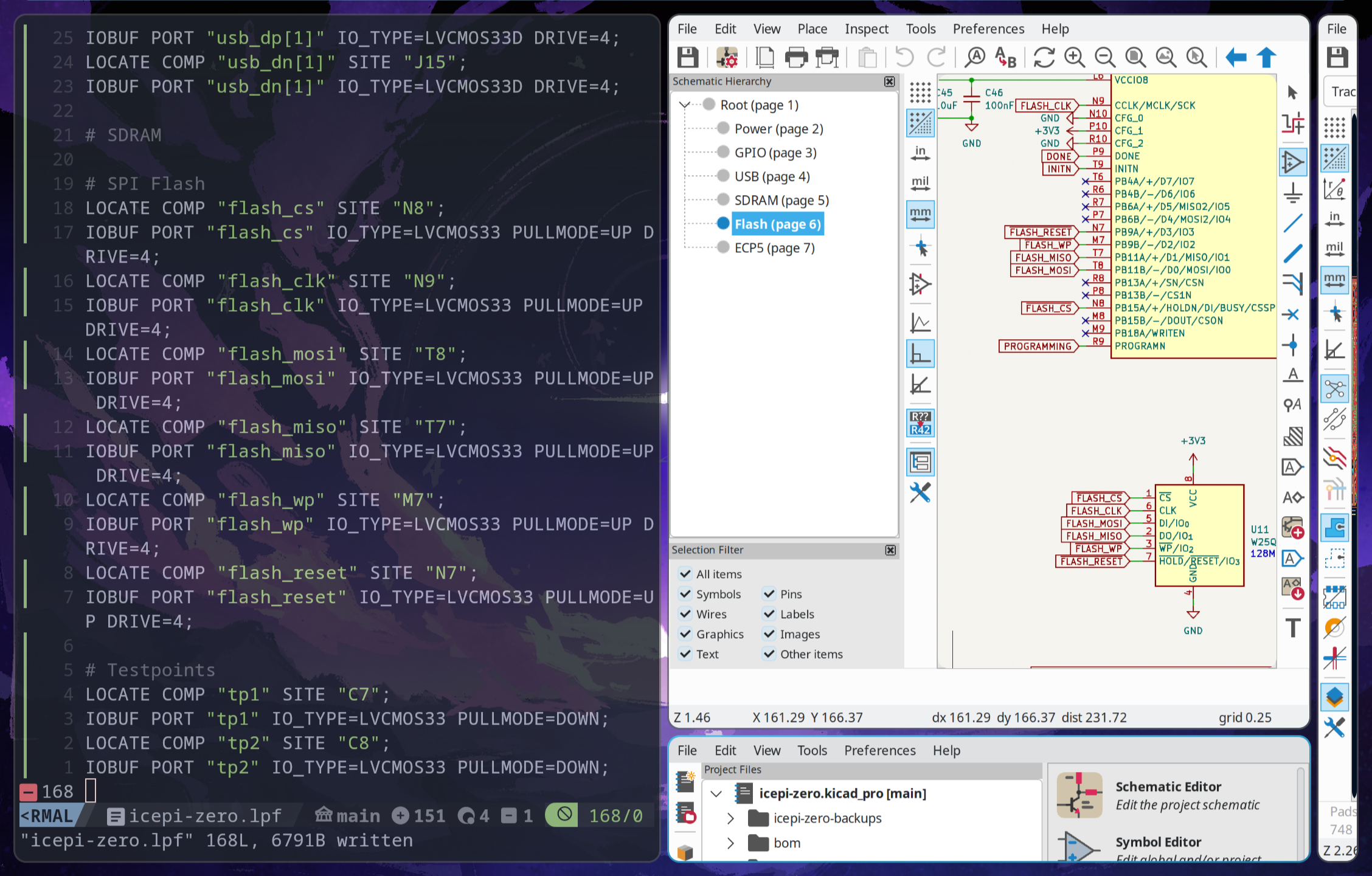1372x876 pixels.
Task: Select the Draw Bus tool
Action: point(1293,253)
